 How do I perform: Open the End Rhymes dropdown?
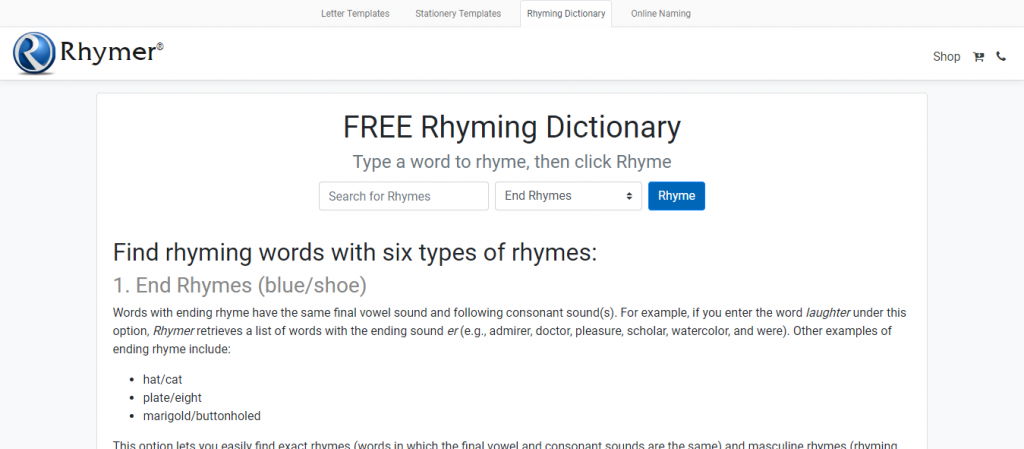click(568, 196)
